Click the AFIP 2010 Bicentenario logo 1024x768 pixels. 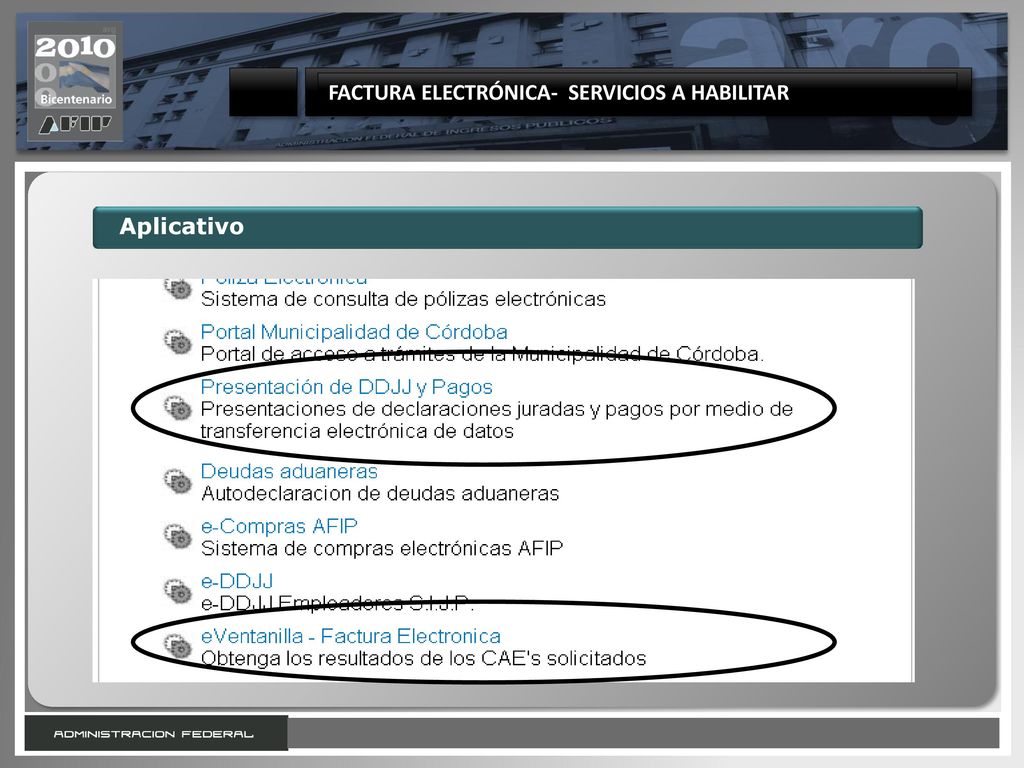click(x=75, y=82)
